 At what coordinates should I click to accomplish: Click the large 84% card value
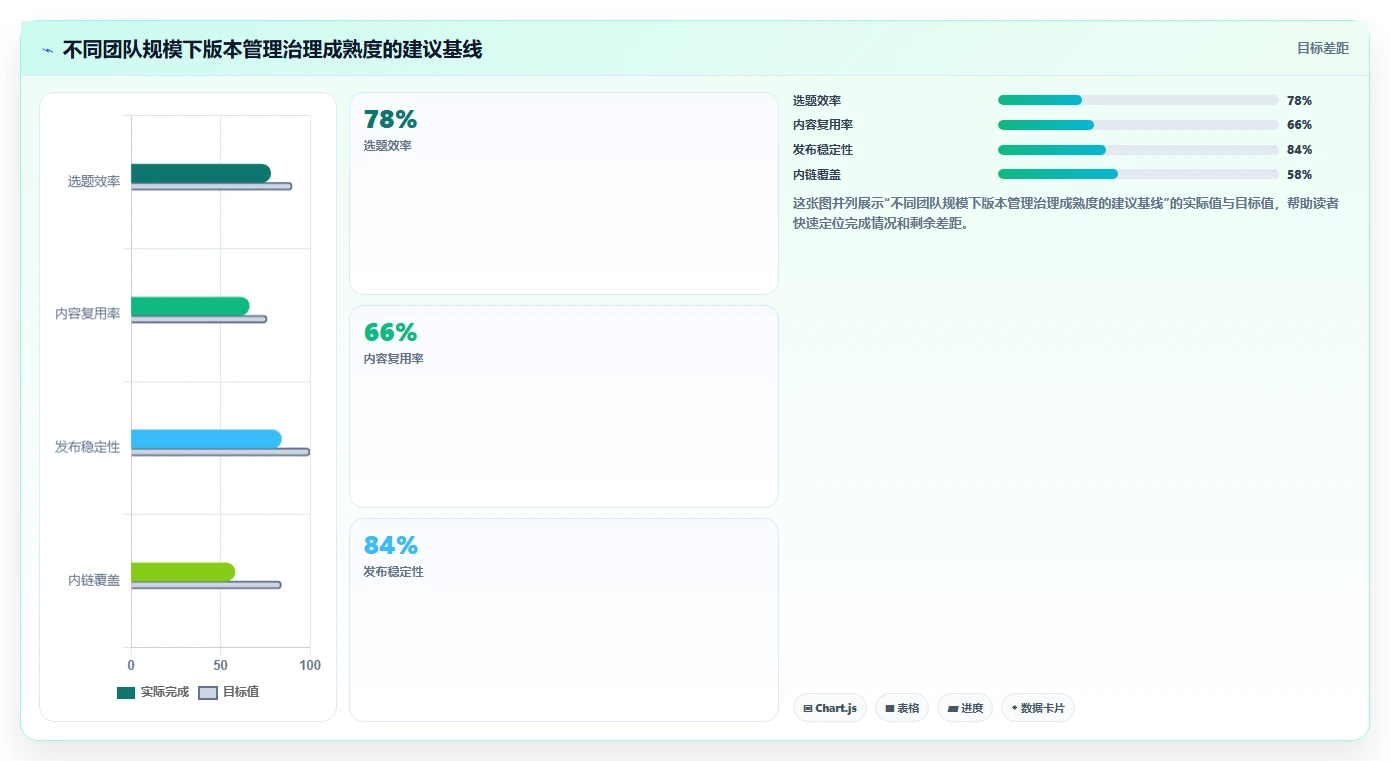(x=390, y=546)
